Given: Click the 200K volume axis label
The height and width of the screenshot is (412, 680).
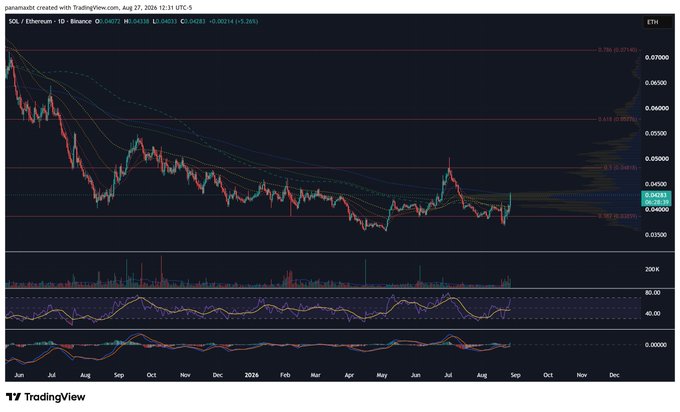Looking at the screenshot, I should [x=652, y=269].
